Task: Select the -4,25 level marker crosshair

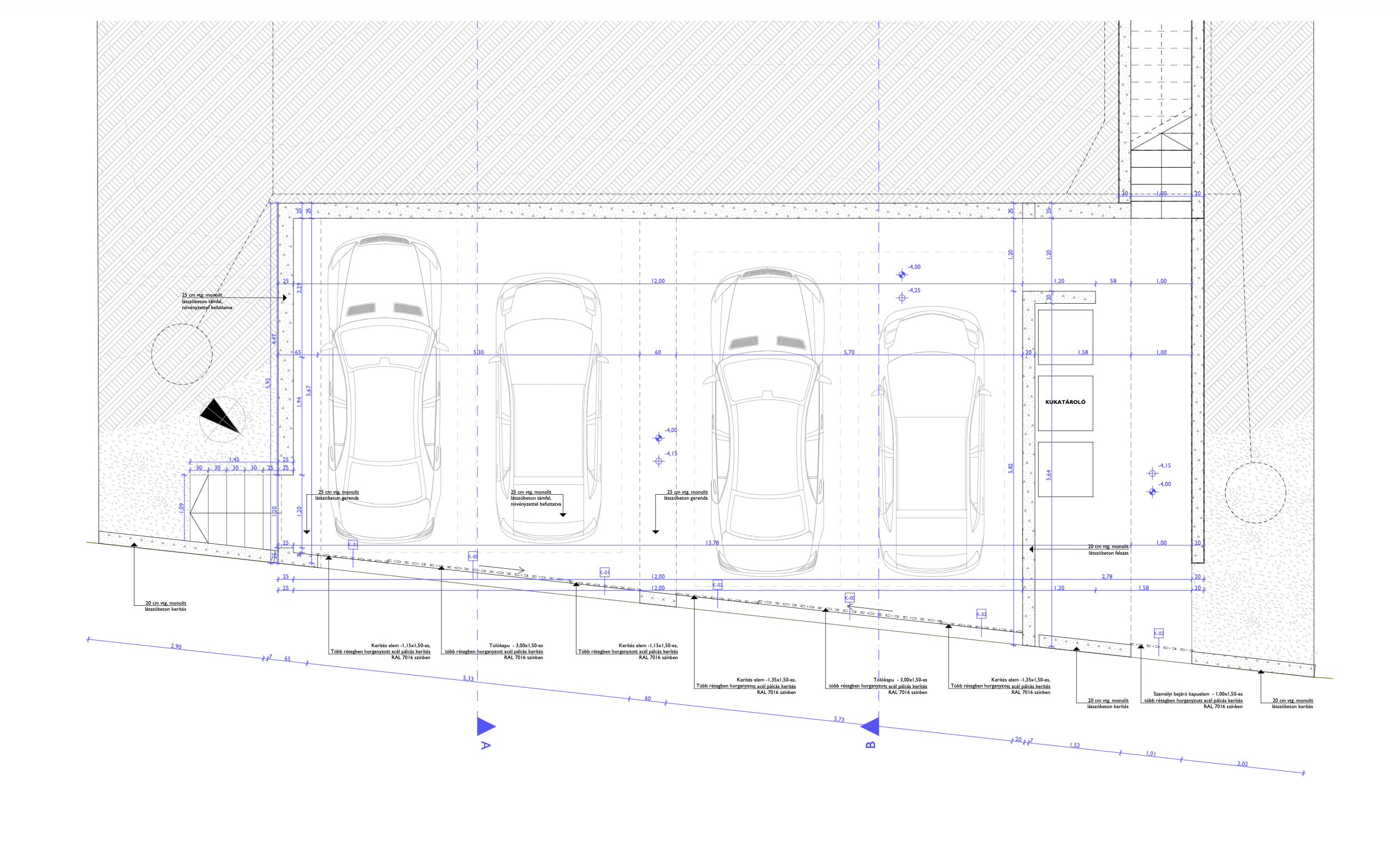Action: click(x=902, y=298)
